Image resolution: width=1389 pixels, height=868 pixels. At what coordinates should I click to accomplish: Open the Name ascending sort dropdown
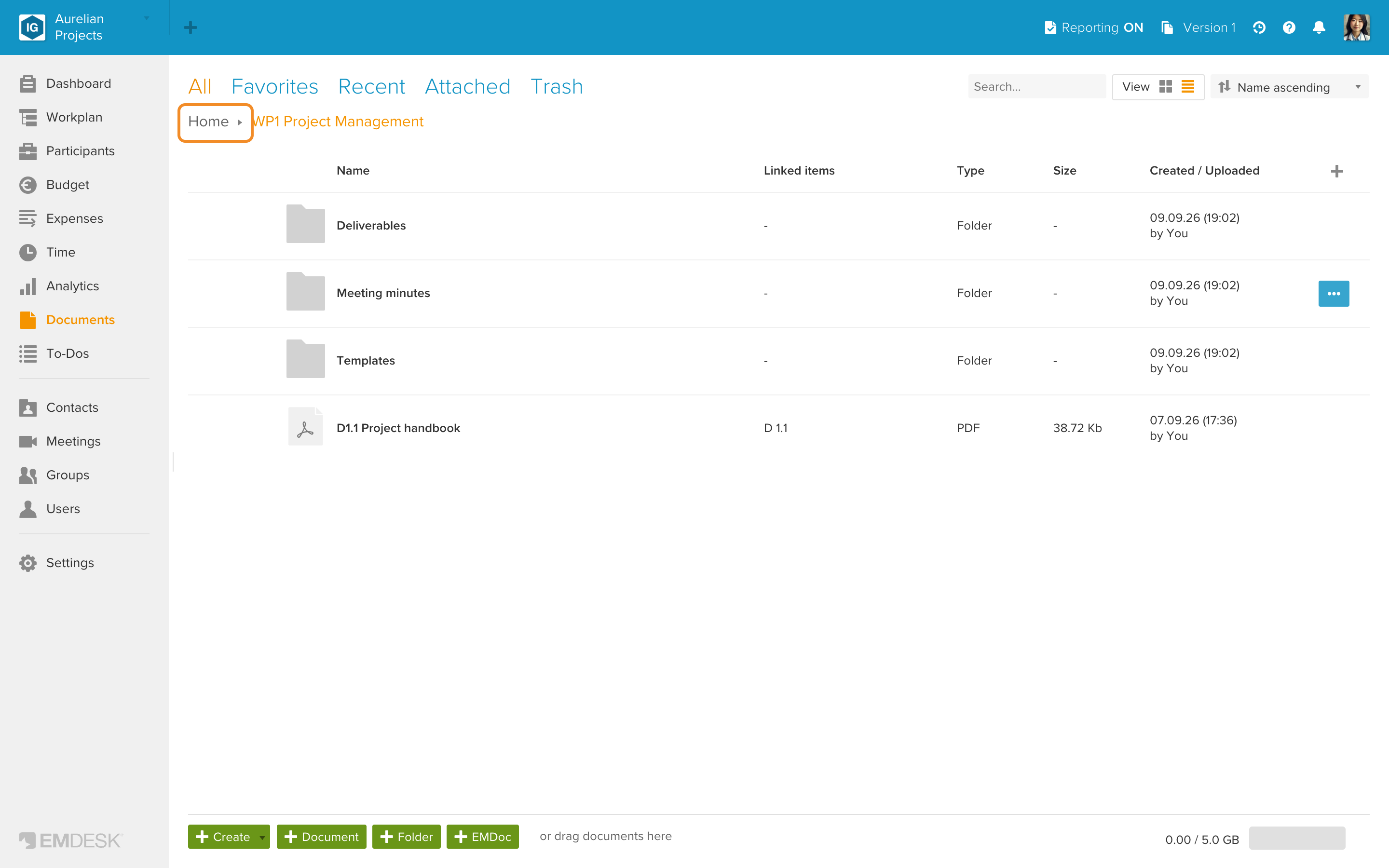coord(1290,87)
